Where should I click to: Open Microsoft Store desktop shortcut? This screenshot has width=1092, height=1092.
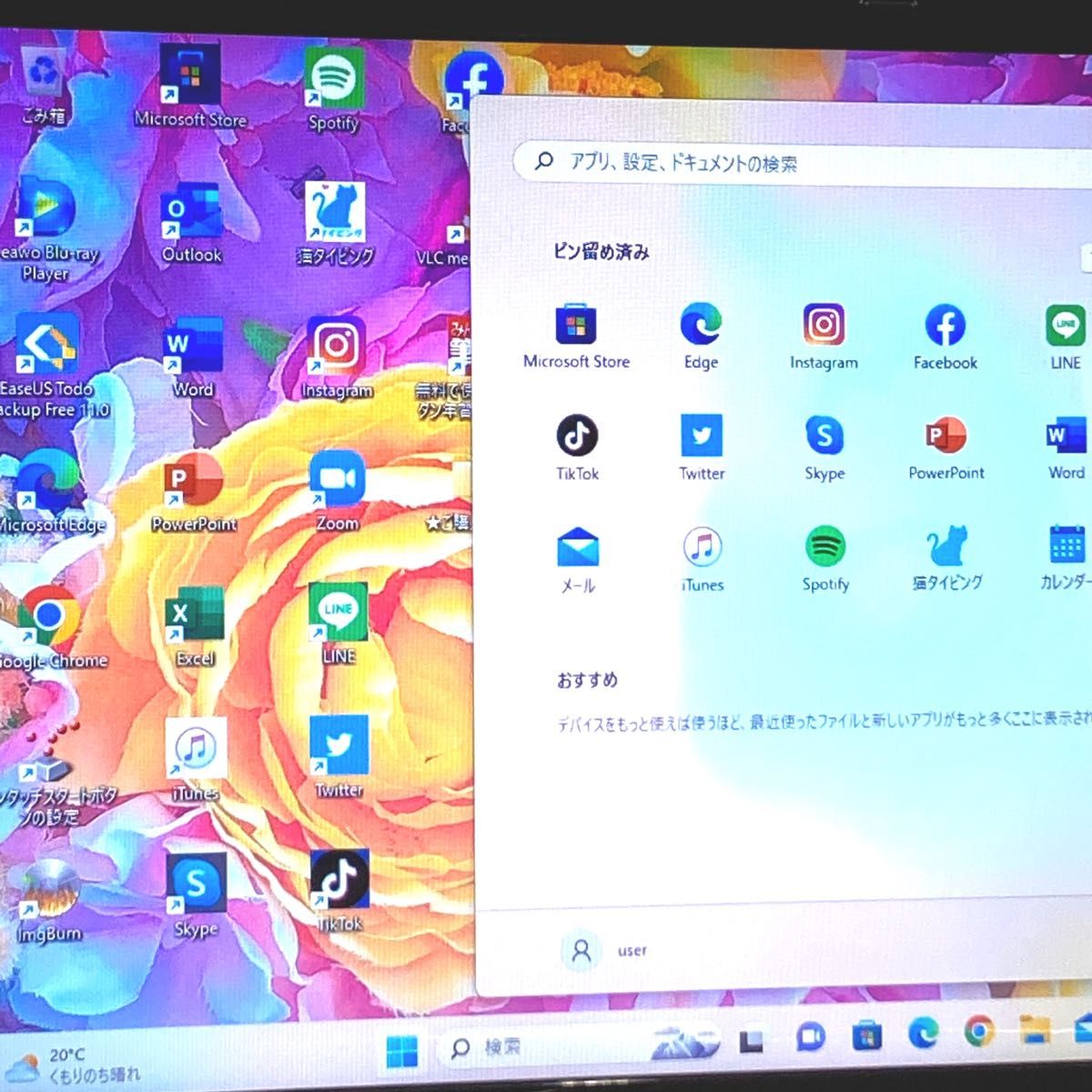[x=190, y=86]
